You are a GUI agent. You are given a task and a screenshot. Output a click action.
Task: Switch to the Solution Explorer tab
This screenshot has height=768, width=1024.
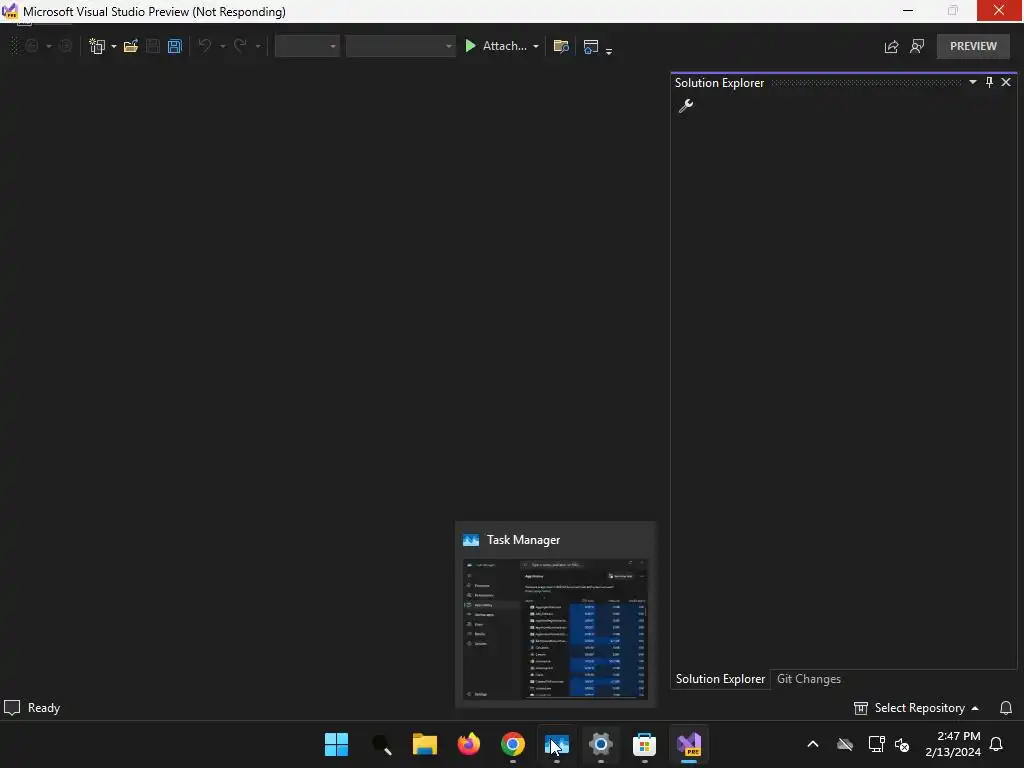tap(720, 679)
